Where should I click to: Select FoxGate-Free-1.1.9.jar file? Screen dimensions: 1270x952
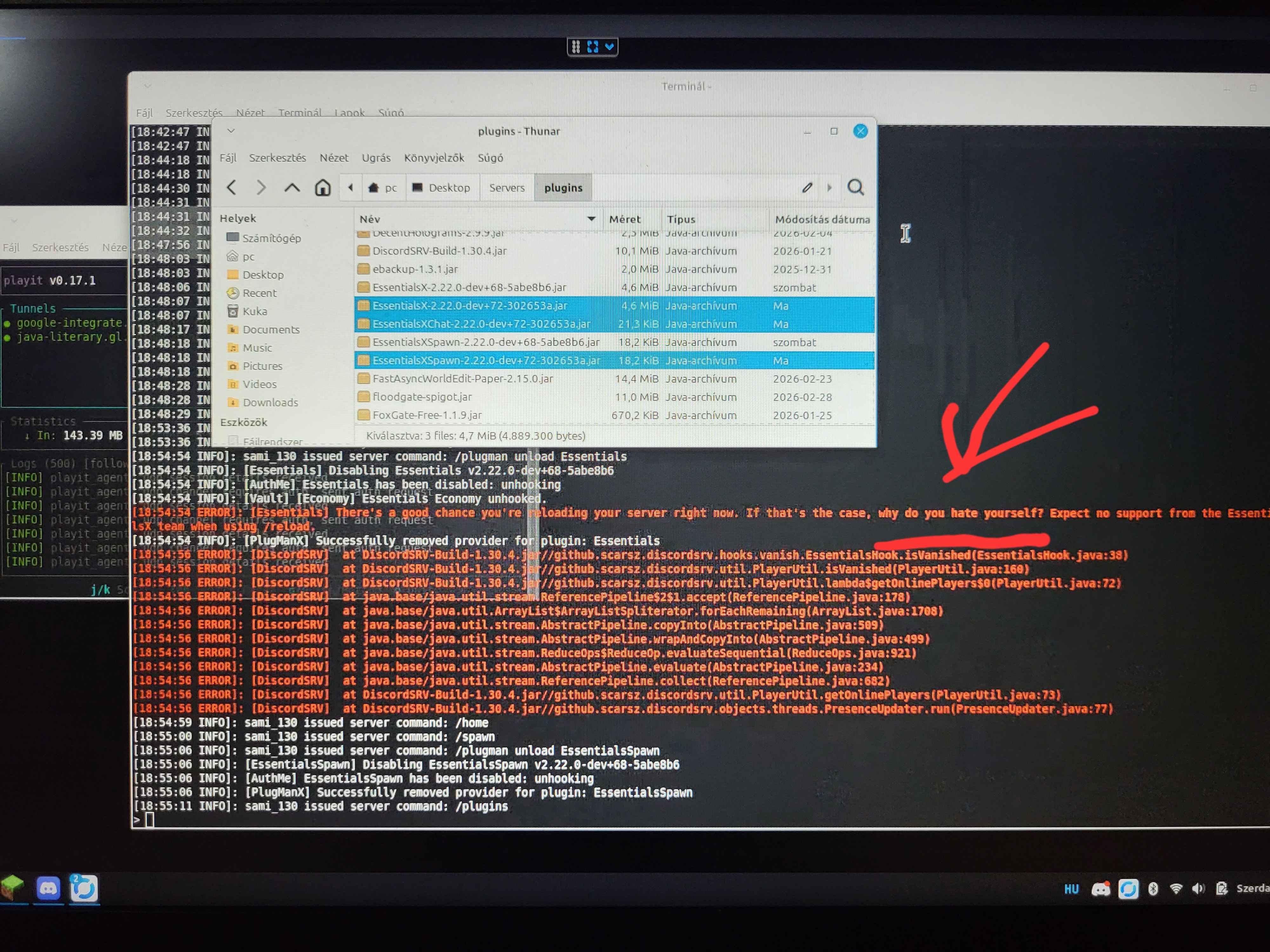[x=614, y=415]
